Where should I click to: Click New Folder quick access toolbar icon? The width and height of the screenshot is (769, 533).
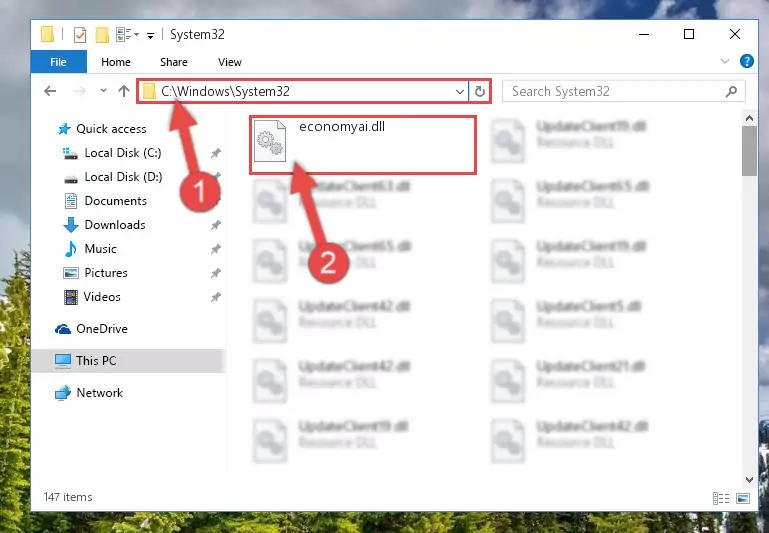102,34
